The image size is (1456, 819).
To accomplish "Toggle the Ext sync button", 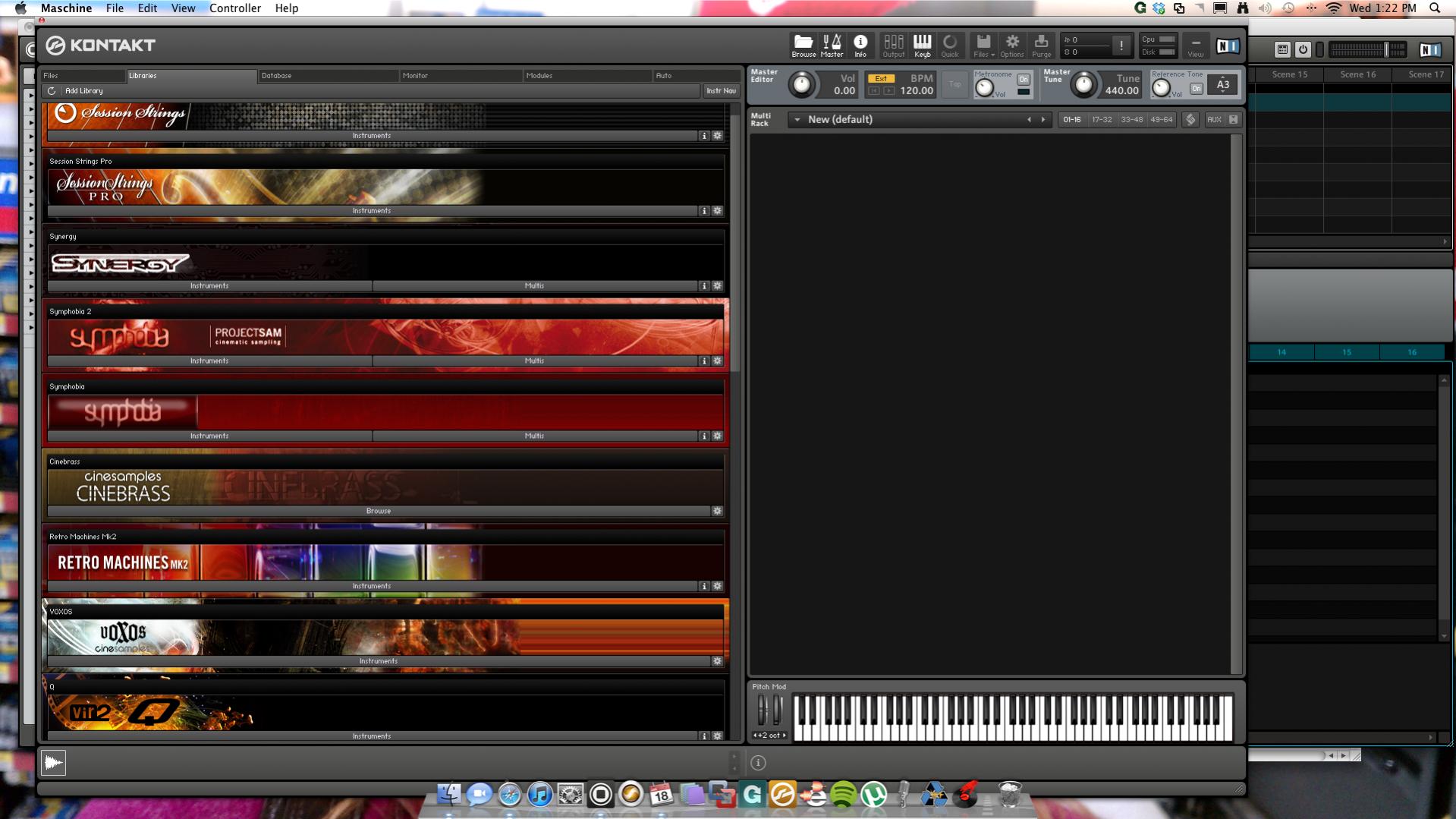I will 881,79.
